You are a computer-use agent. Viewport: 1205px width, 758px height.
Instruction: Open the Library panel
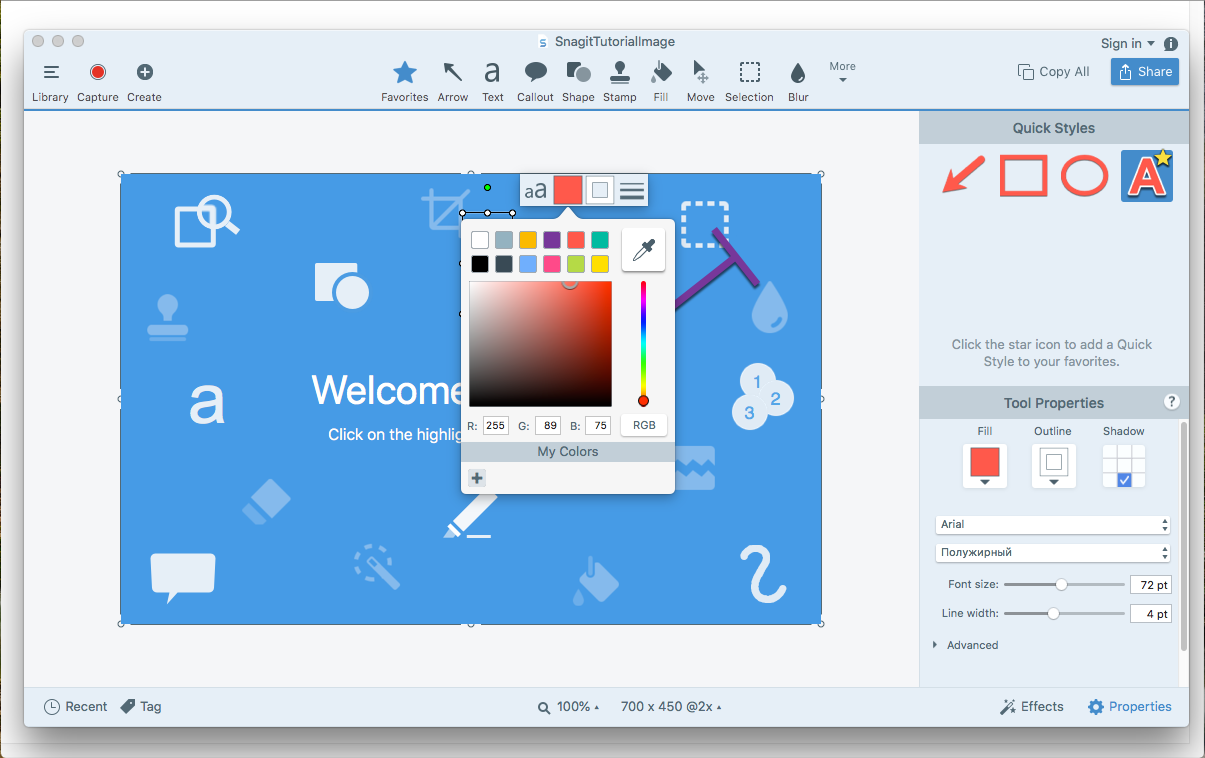click(50, 82)
